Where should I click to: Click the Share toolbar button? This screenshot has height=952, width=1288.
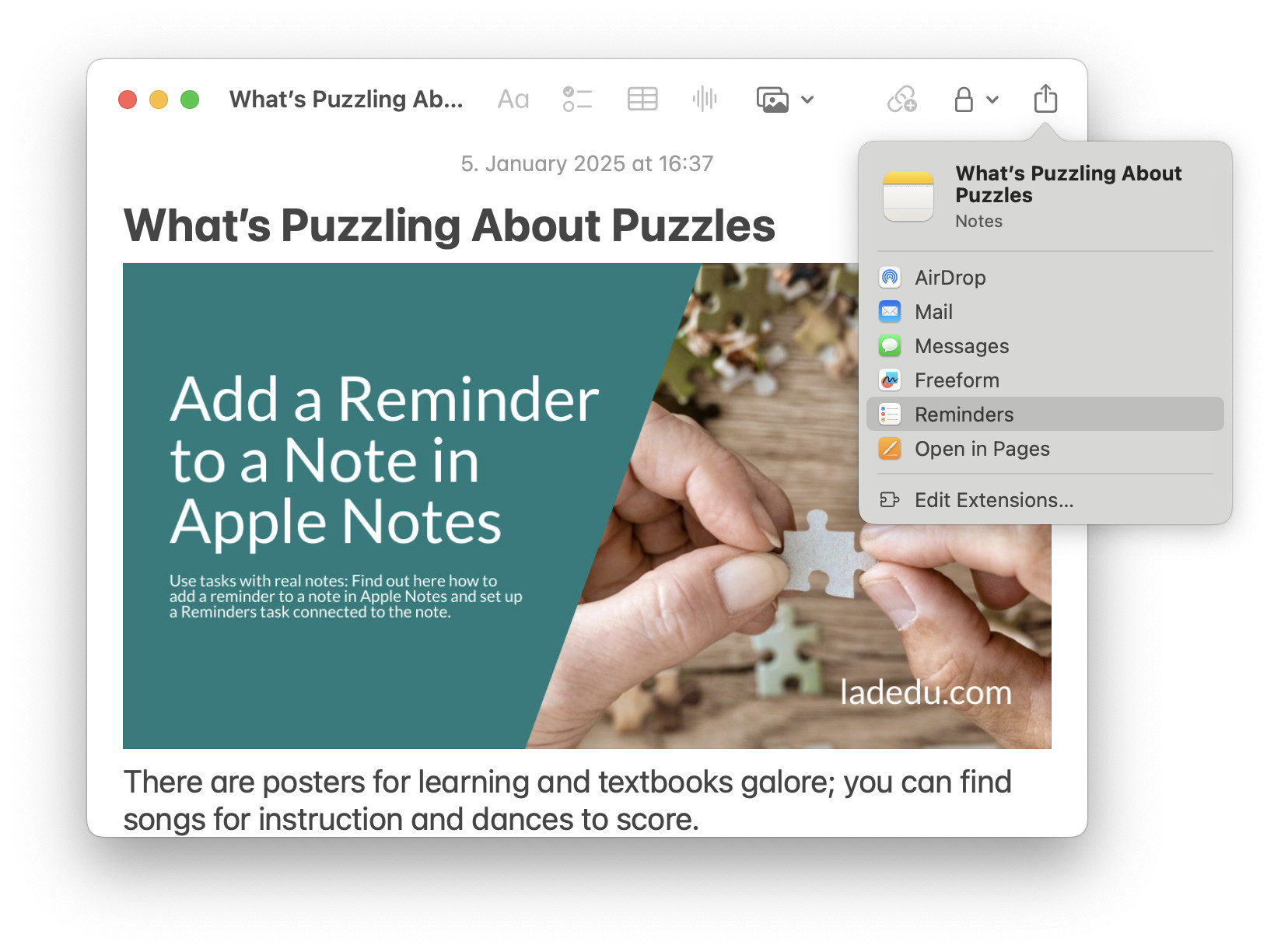[1045, 99]
